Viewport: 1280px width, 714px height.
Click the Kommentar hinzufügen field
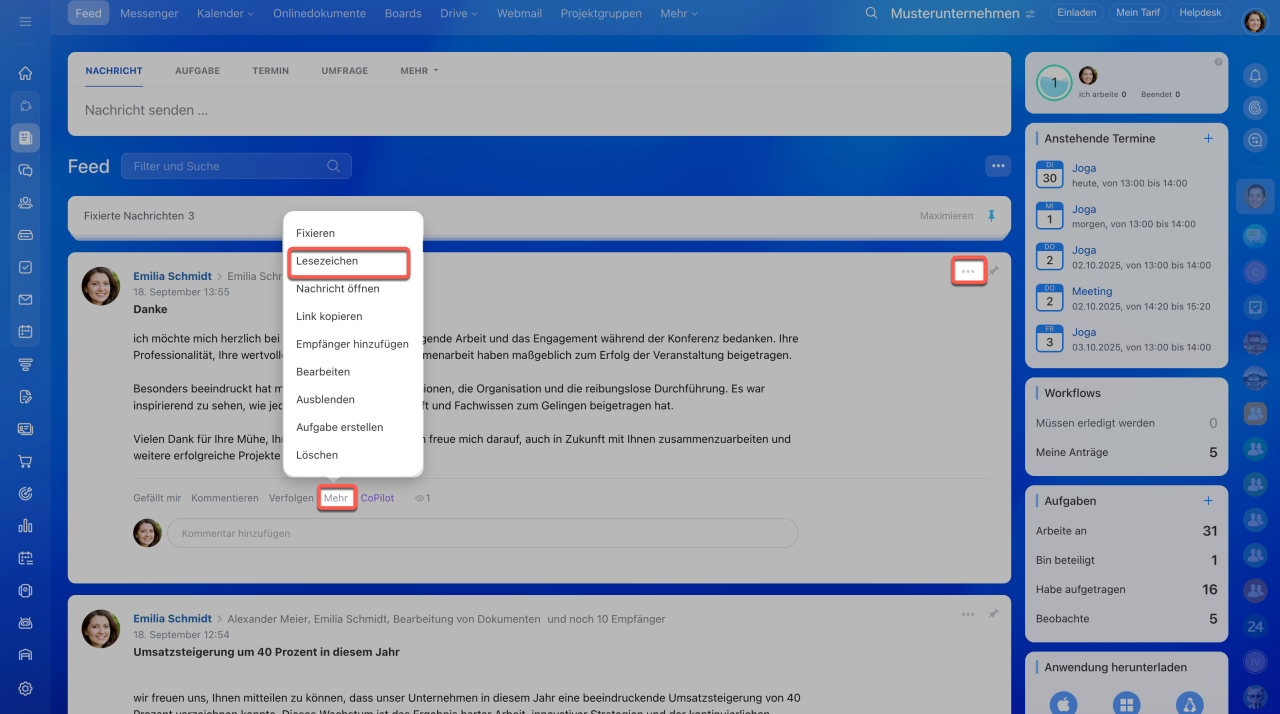point(482,533)
